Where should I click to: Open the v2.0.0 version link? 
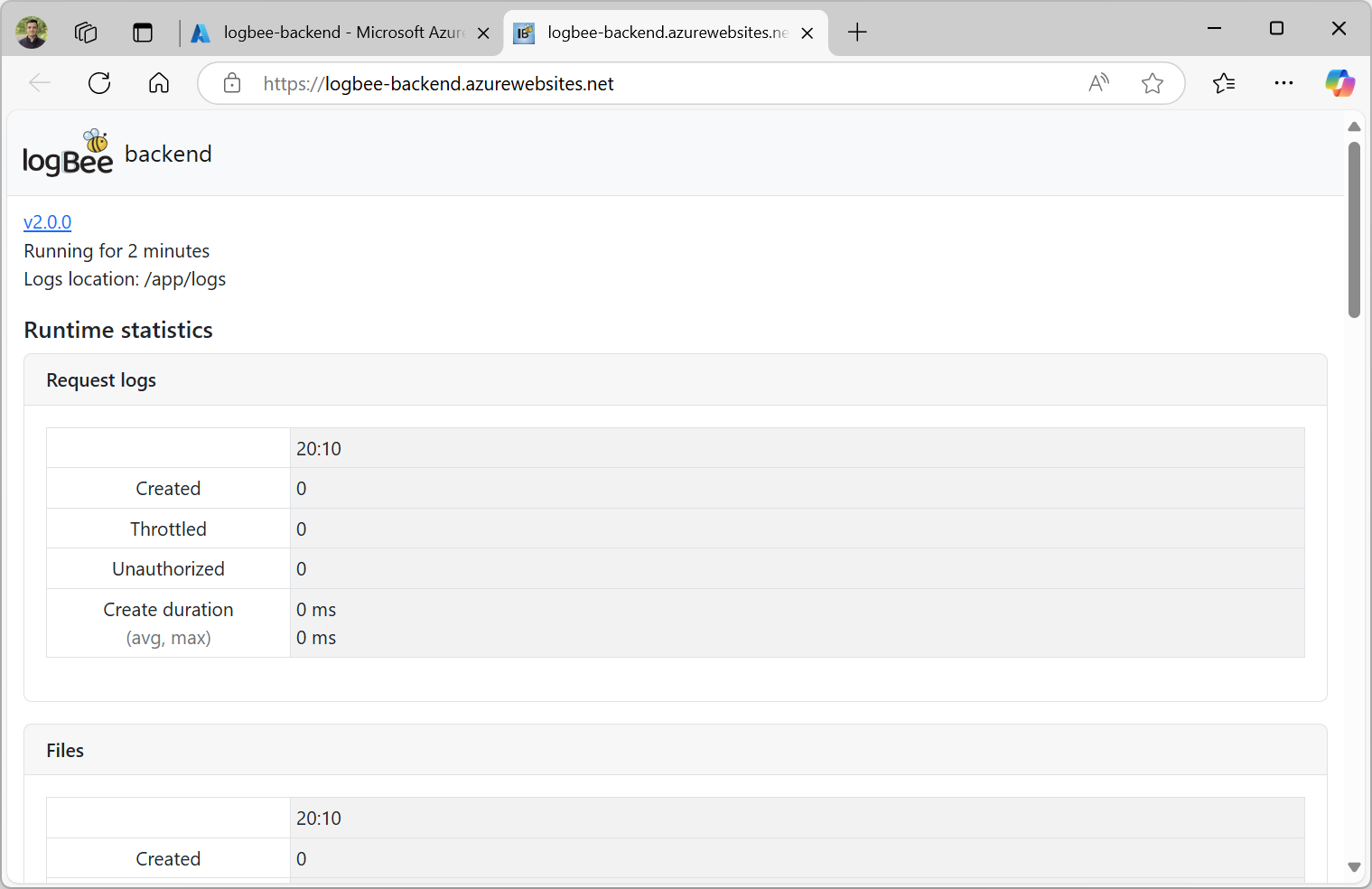coord(47,221)
